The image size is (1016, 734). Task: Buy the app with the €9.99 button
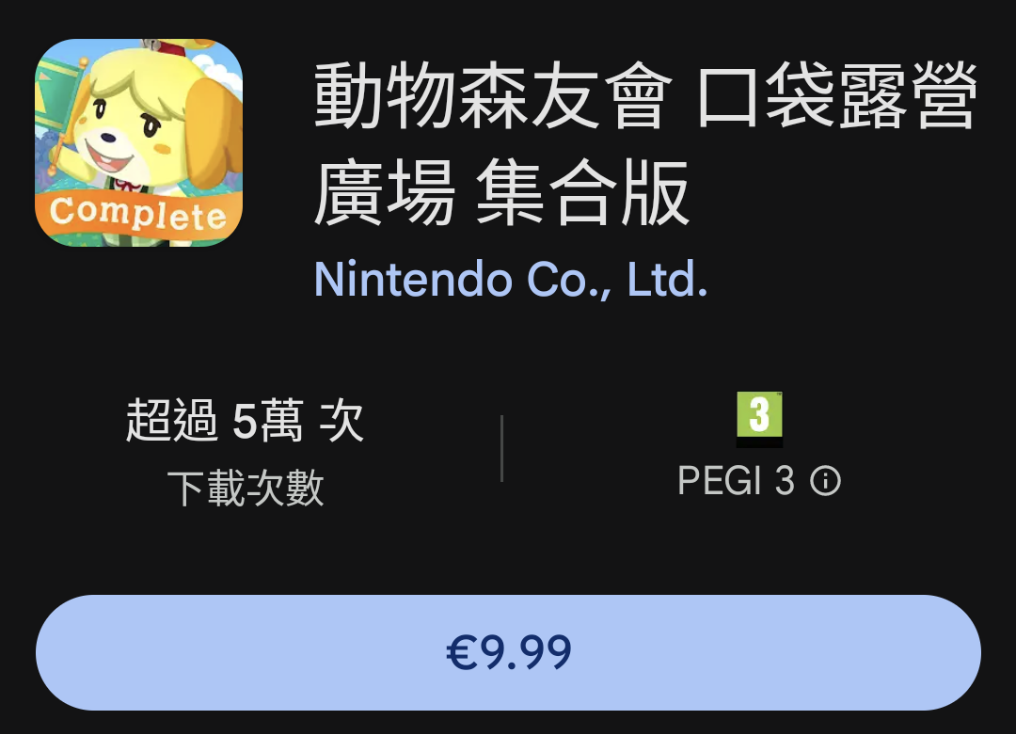[508, 652]
